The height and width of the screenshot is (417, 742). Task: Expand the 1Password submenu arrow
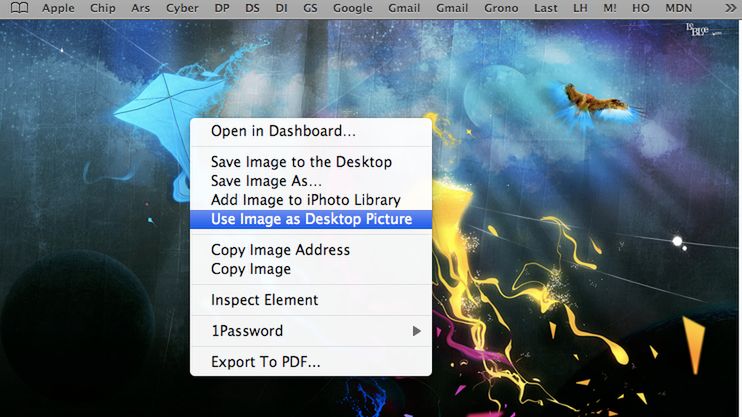coord(416,331)
